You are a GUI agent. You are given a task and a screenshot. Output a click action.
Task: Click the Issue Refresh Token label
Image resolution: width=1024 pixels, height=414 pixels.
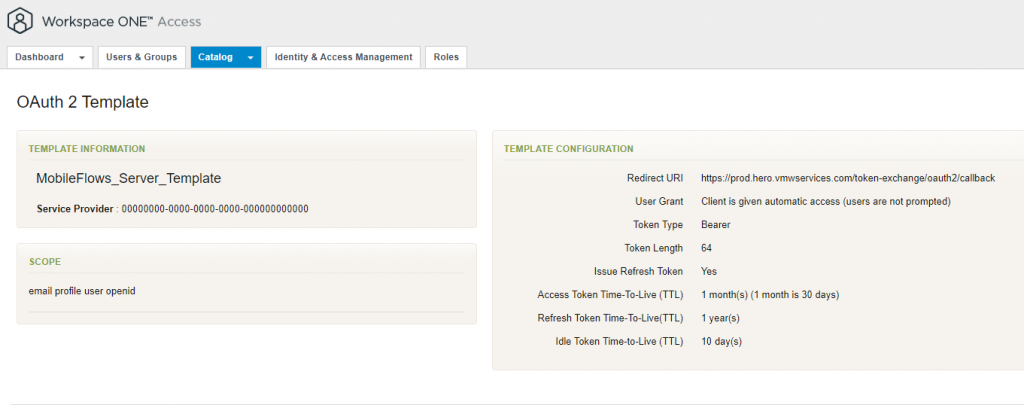coord(639,271)
